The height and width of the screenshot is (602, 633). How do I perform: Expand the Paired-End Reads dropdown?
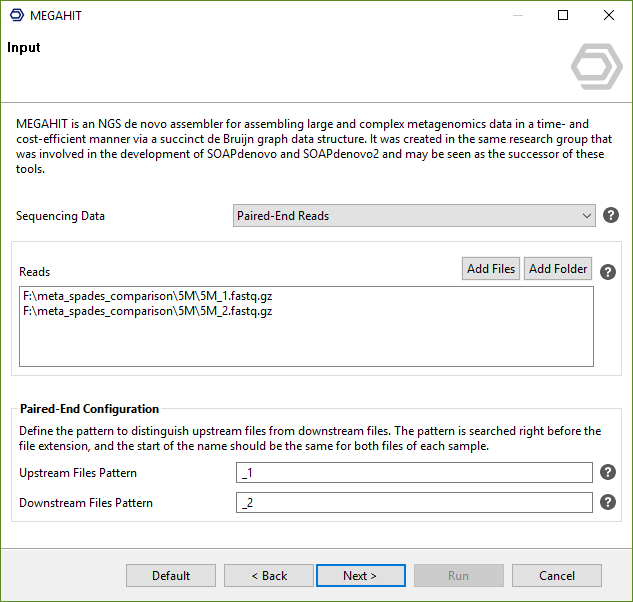(414, 216)
